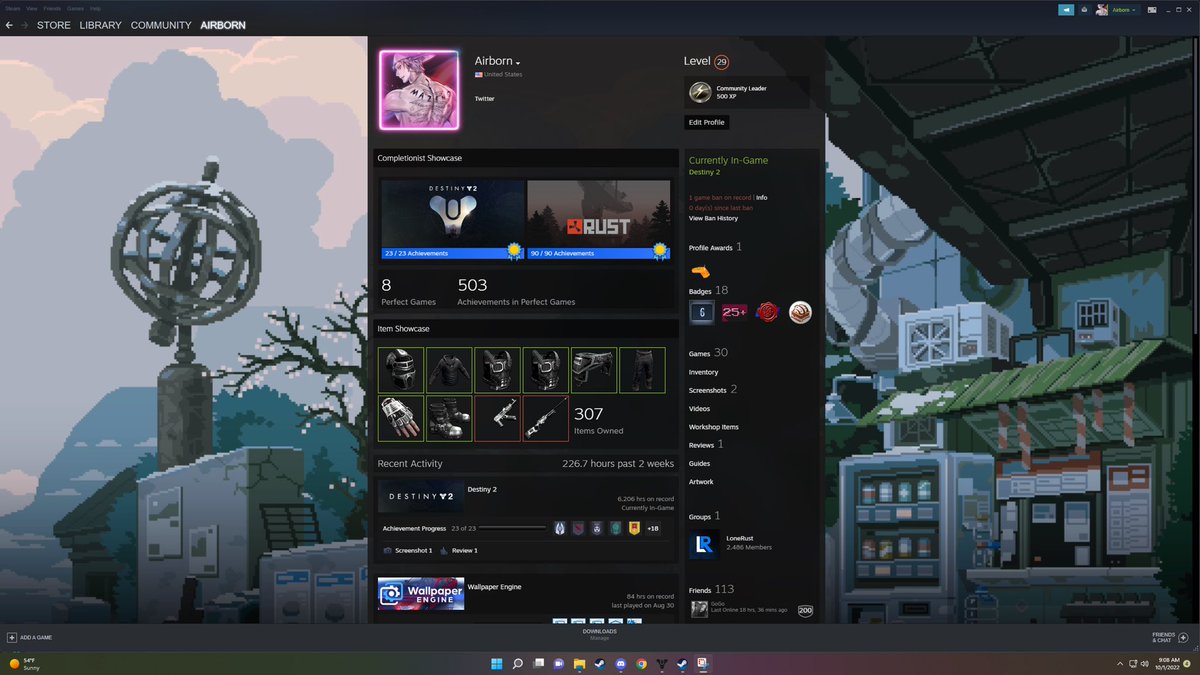Expand the arrow next to Airborn profile name

[x=517, y=63]
